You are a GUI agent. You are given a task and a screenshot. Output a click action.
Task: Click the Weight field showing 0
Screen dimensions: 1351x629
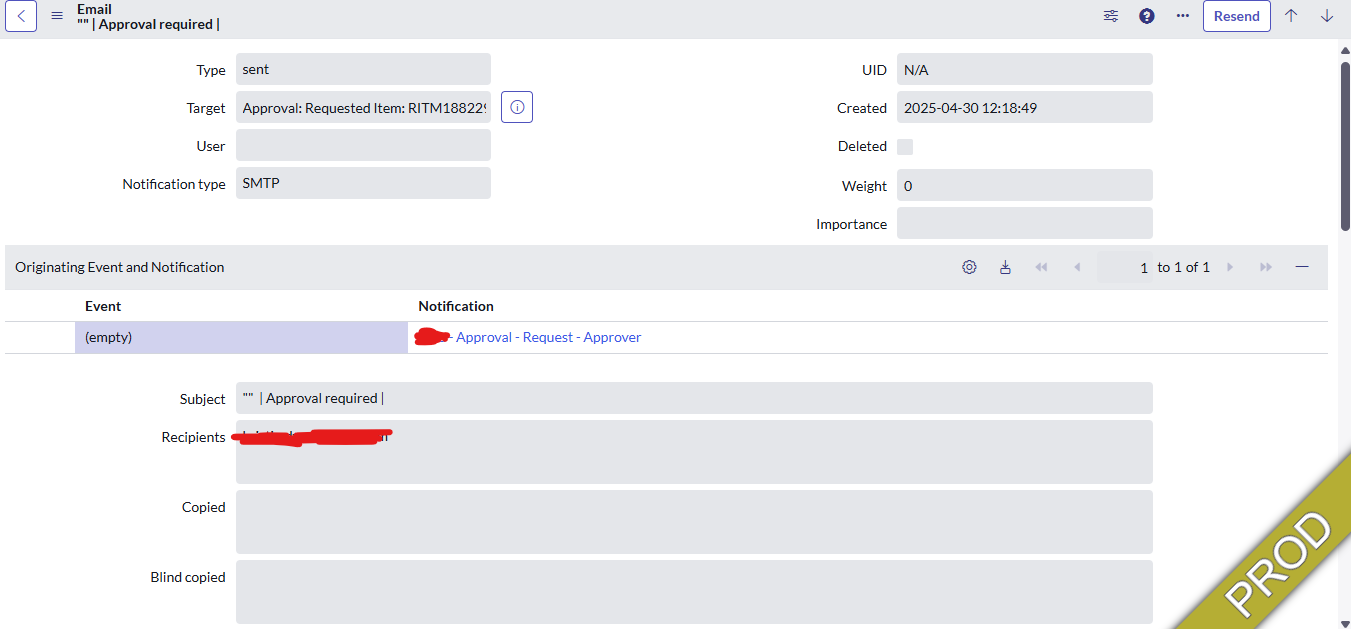tap(1024, 185)
